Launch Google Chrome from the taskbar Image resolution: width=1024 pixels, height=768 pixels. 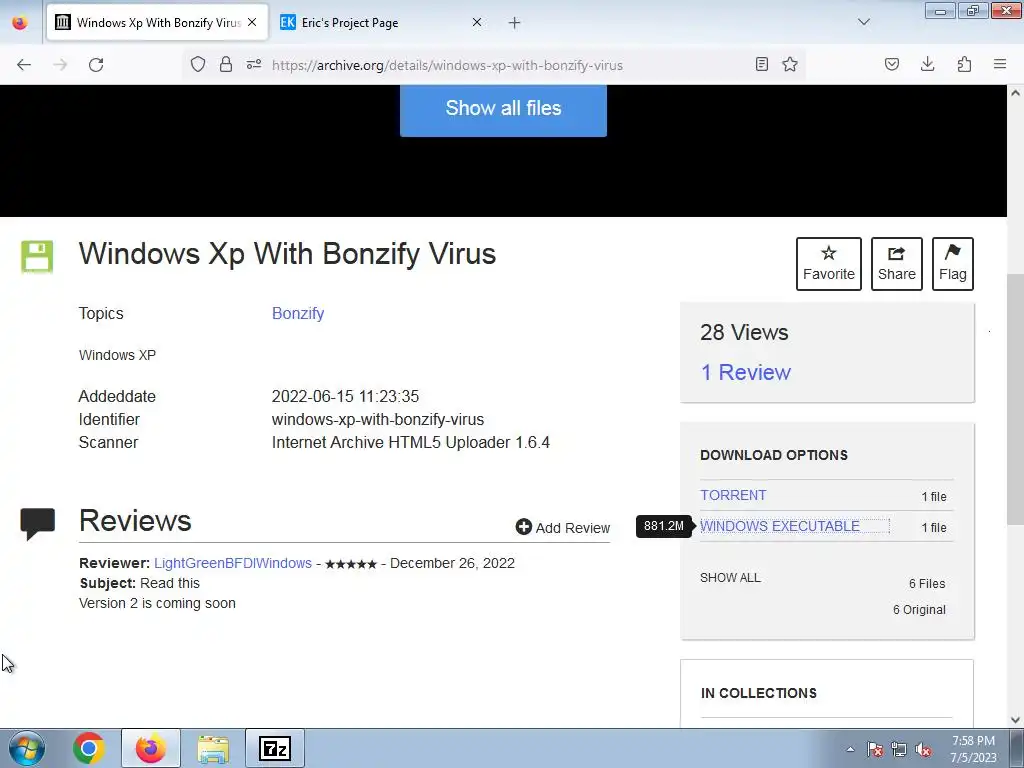click(x=89, y=748)
